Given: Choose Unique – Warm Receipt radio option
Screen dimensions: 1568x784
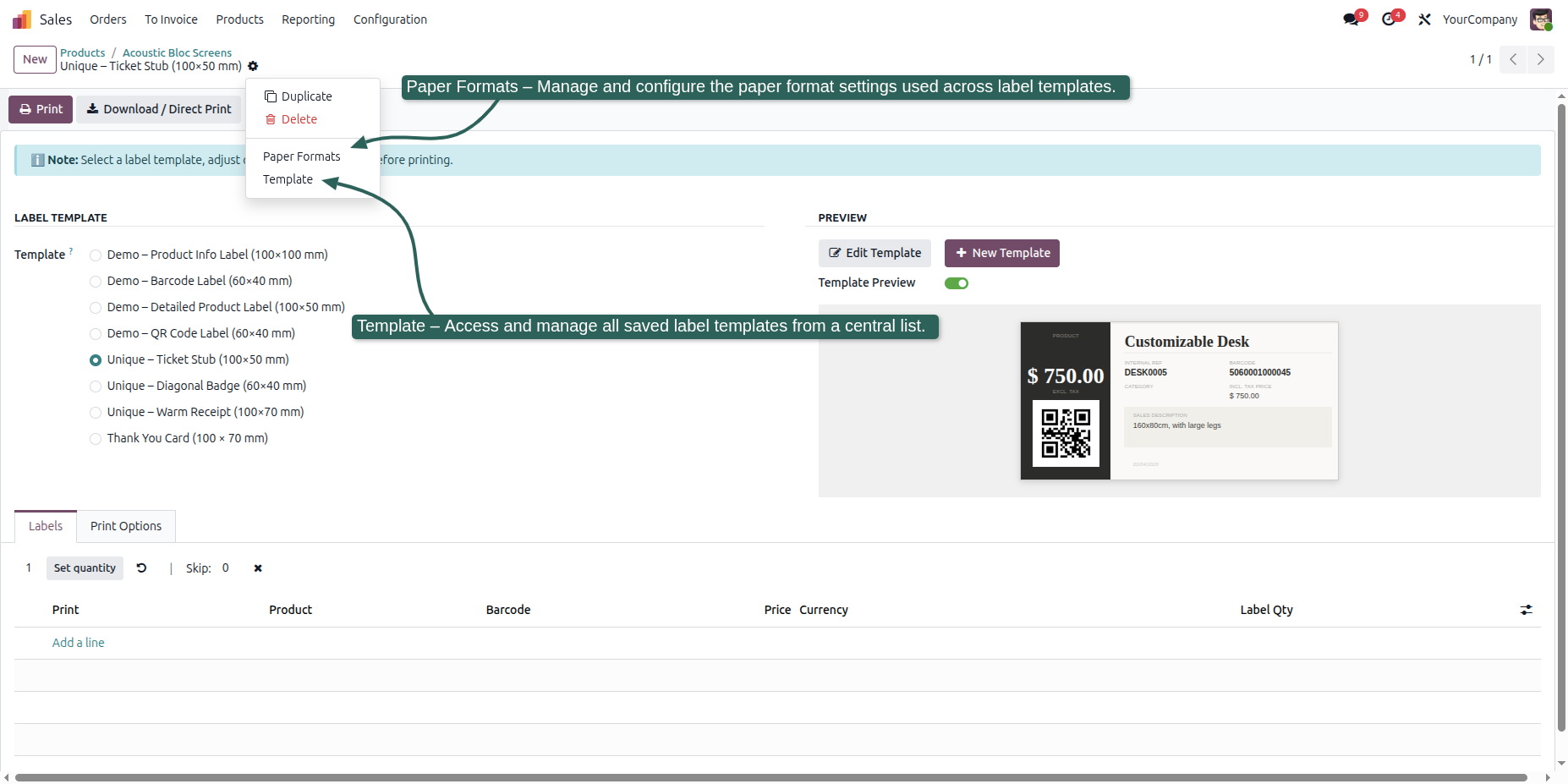Looking at the screenshot, I should click(x=96, y=413).
